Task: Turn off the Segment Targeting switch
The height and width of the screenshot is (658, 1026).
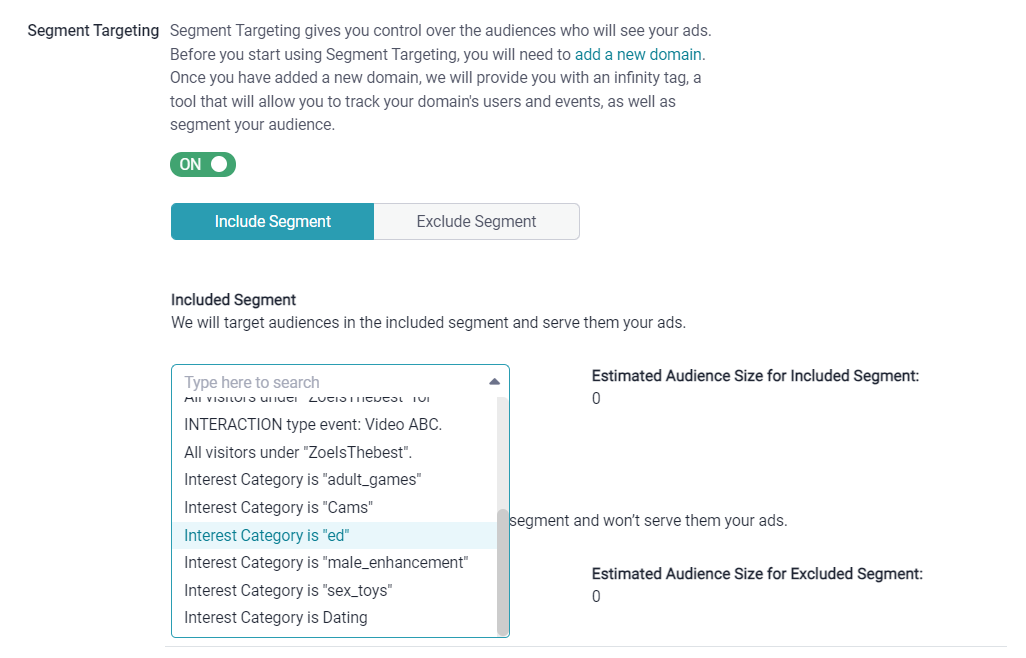Action: click(203, 164)
